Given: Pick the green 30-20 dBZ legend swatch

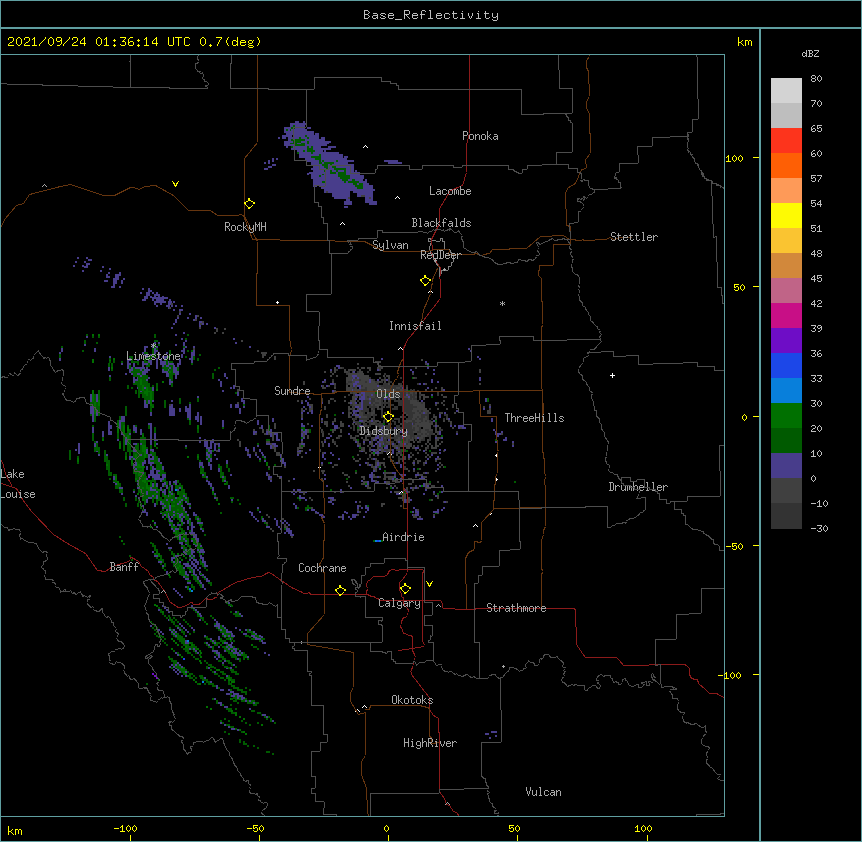Looking at the screenshot, I should pyautogui.click(x=786, y=416).
